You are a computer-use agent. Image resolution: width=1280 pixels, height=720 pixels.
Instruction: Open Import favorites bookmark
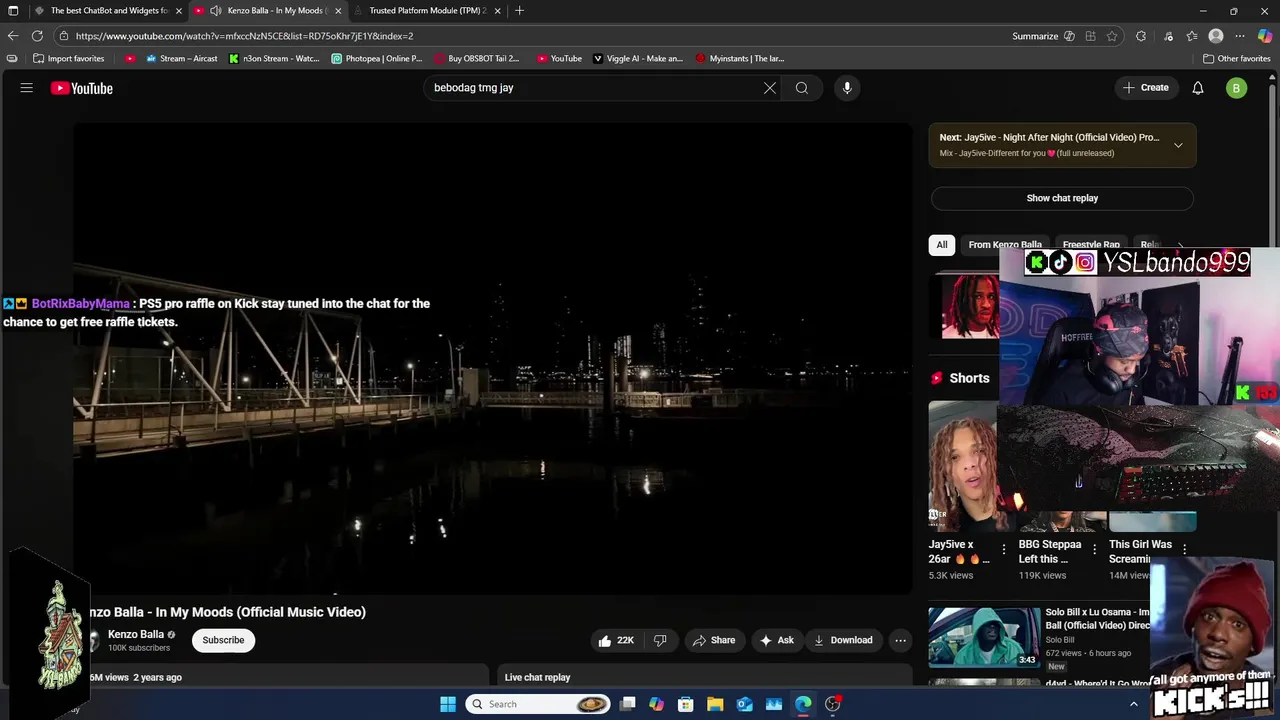click(69, 58)
